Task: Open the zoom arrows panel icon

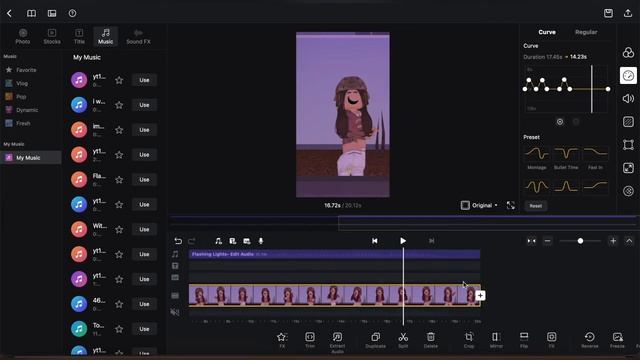Action: [628, 168]
